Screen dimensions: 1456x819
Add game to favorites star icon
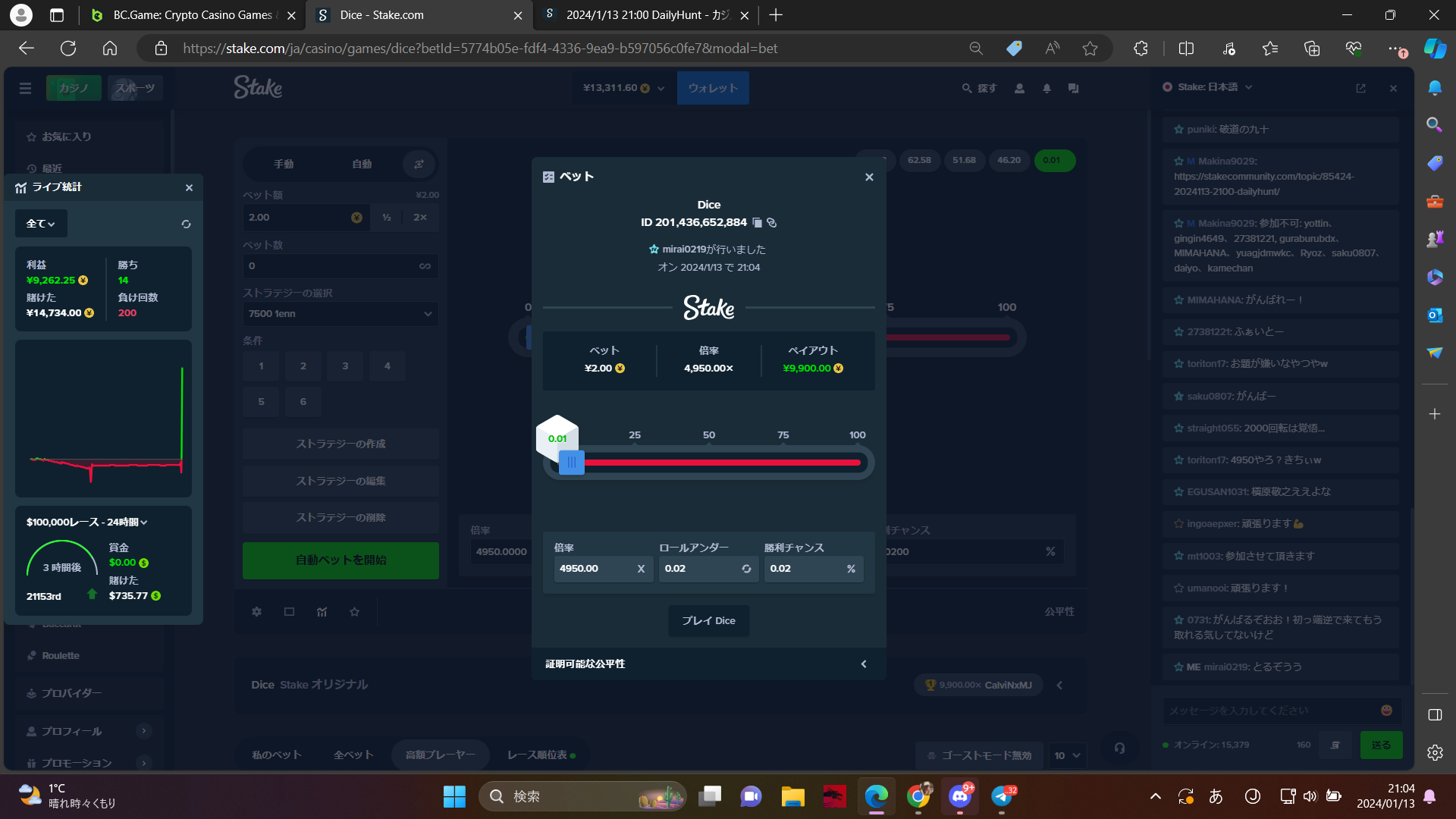[354, 611]
